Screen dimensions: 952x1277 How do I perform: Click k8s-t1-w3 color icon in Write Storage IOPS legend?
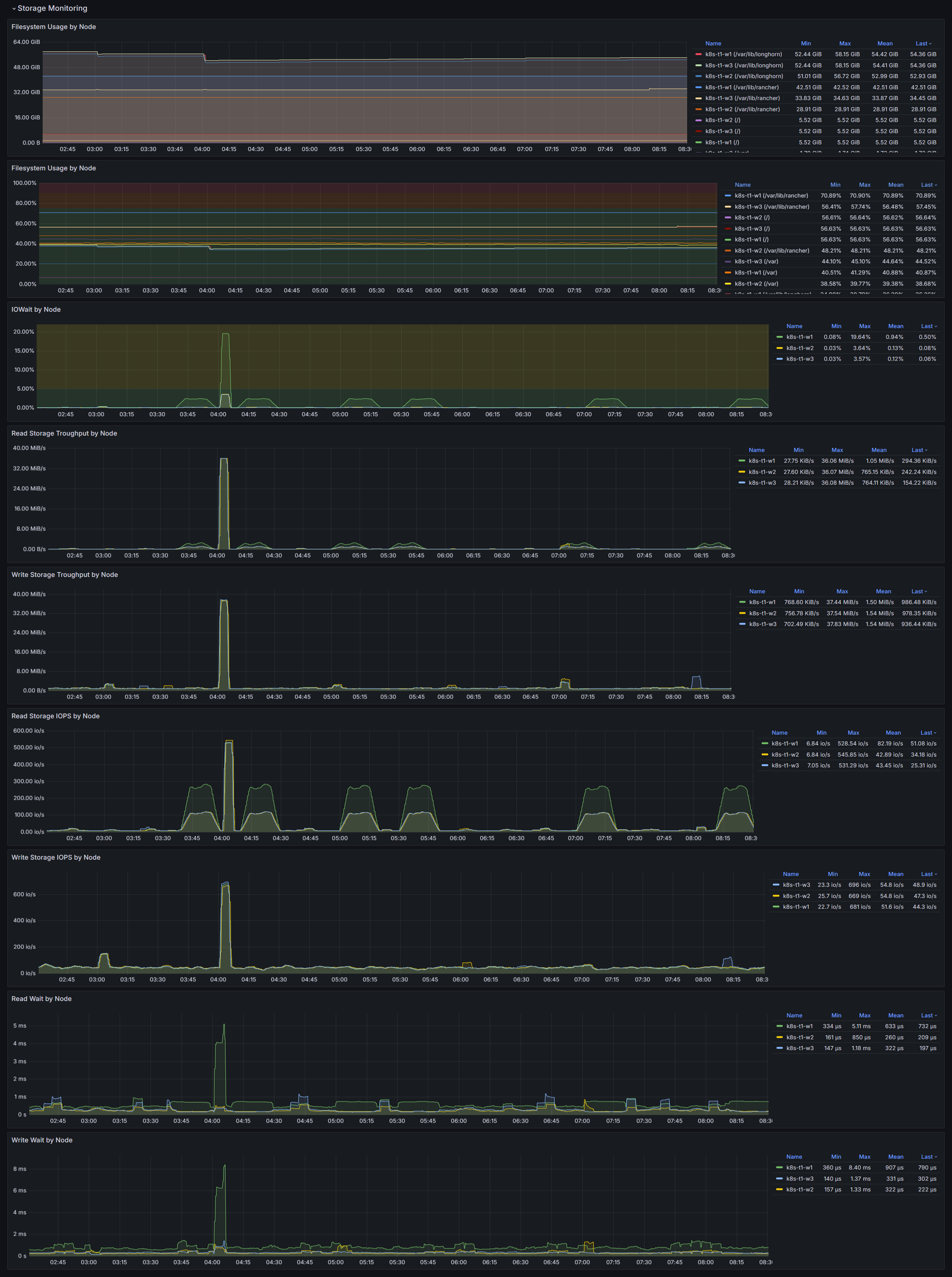coord(776,885)
